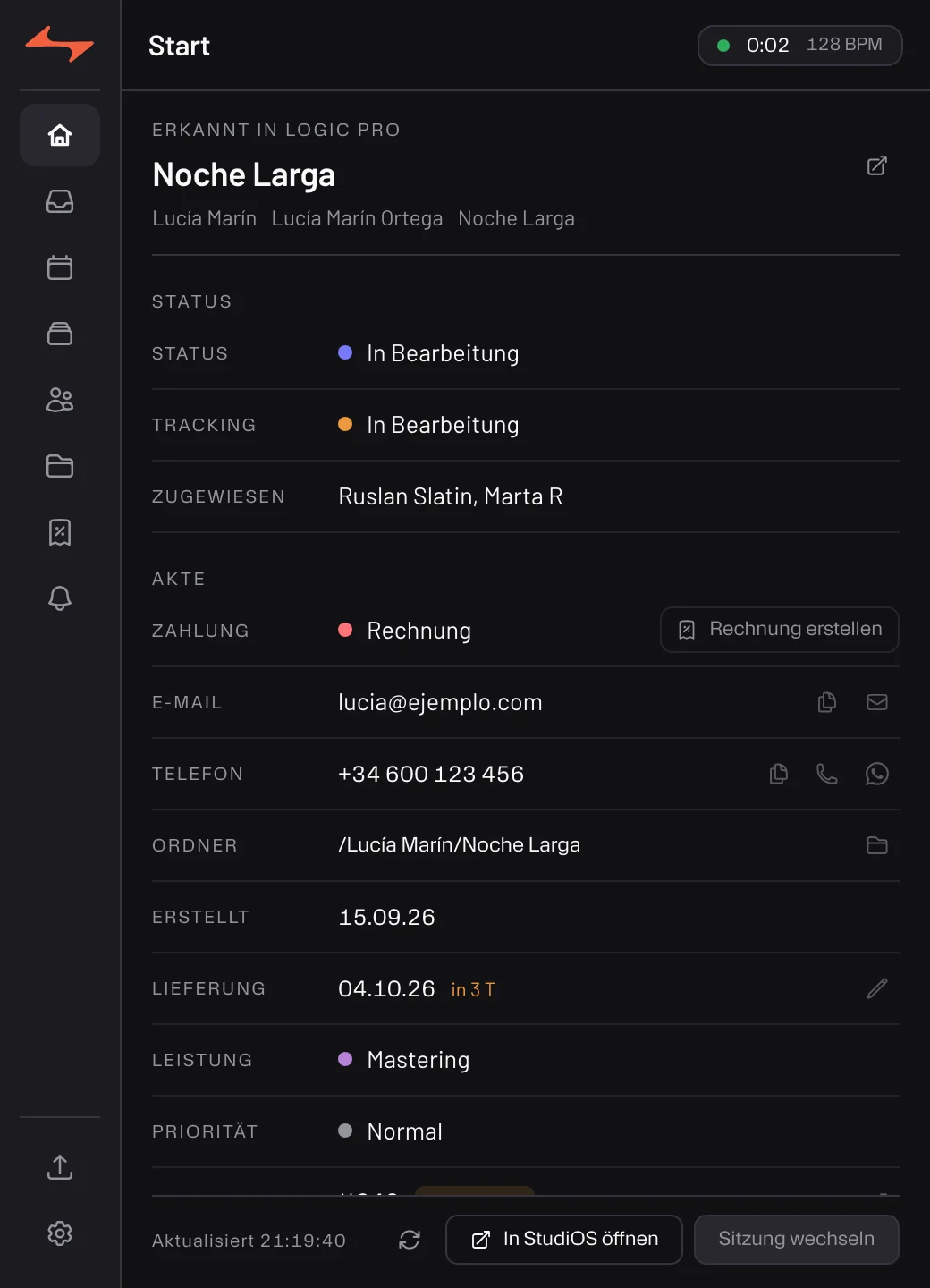Open Settings gear icon
The height and width of the screenshot is (1288, 930).
pyautogui.click(x=60, y=1233)
